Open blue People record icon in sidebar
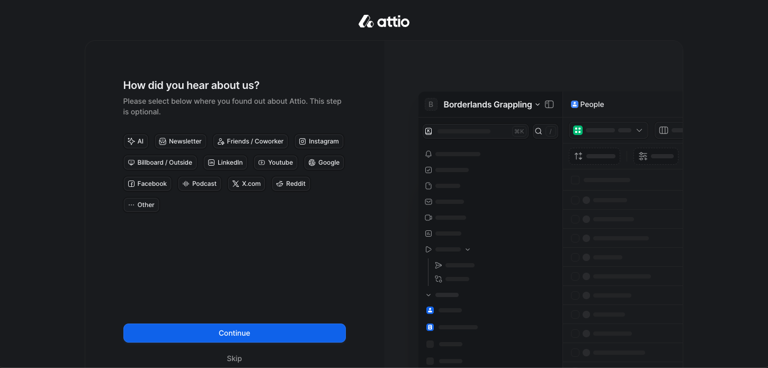 [430, 310]
